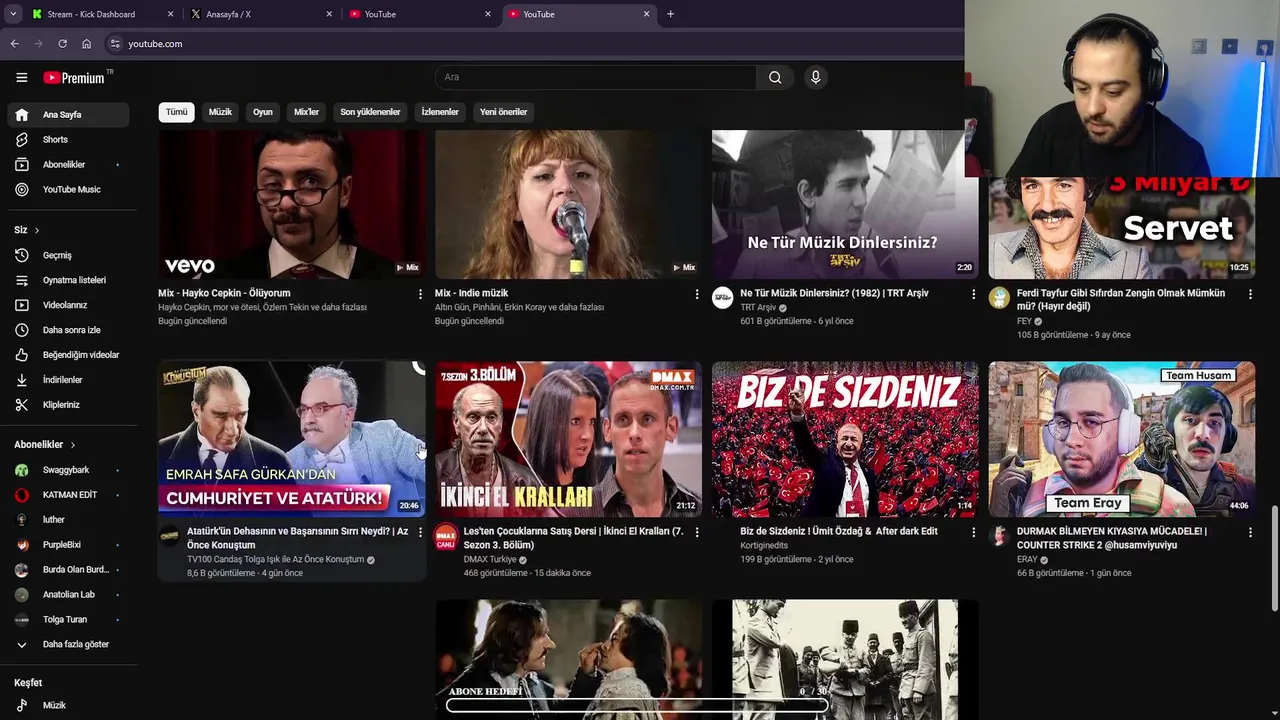This screenshot has height=720, width=1280.
Task: Open Müzik under Keşfet
Action: point(69,705)
